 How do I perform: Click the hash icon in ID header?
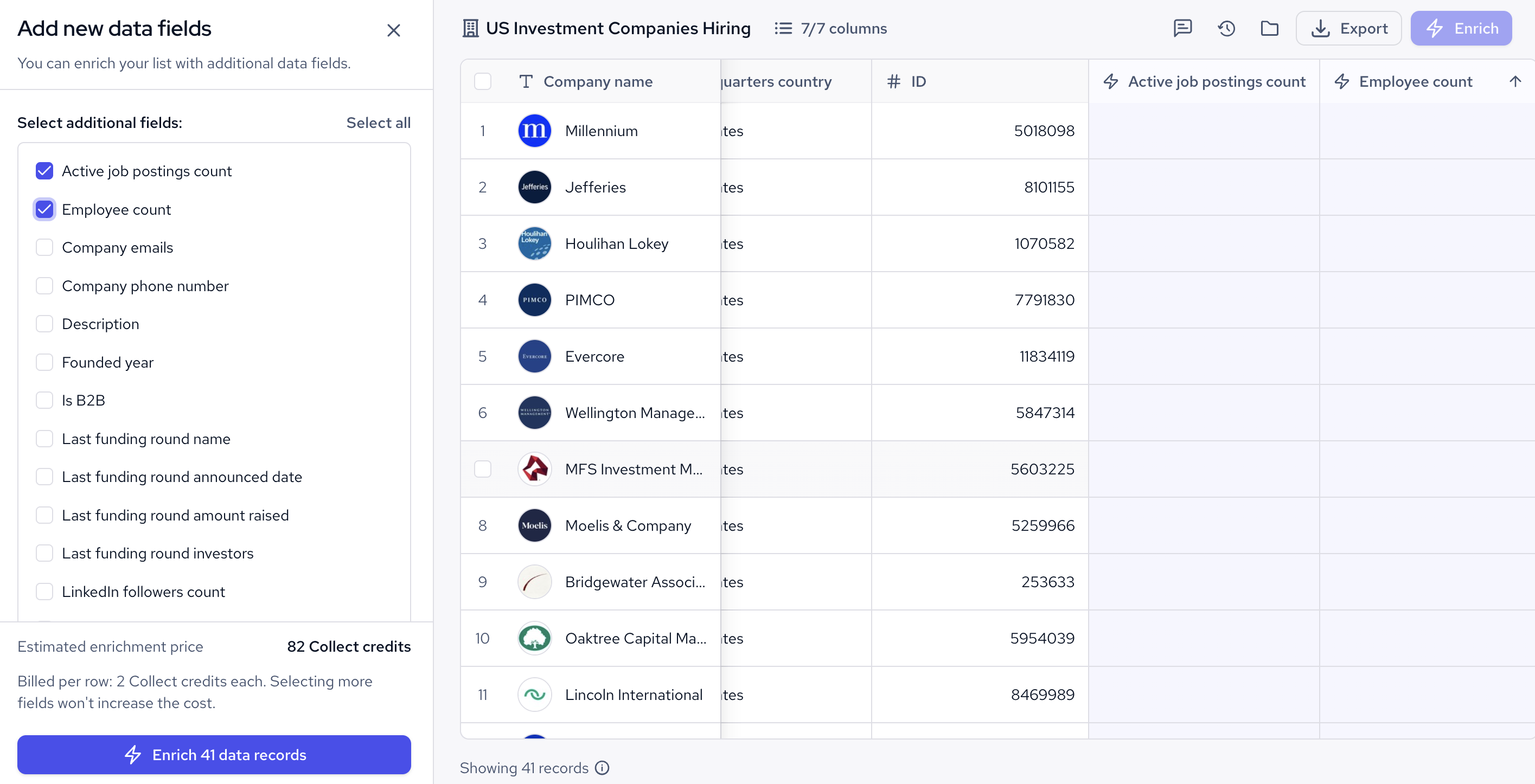[x=893, y=81]
